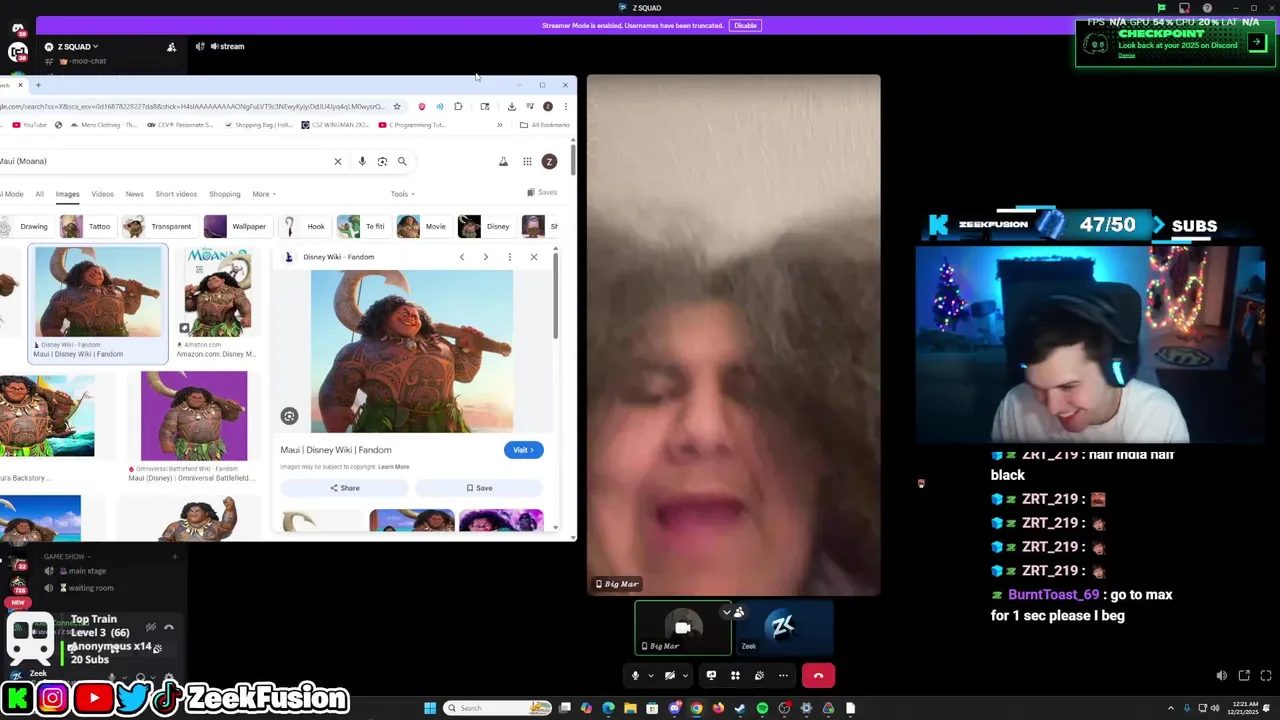The width and height of the screenshot is (1280, 720).
Task: Show hidden system tray icons
Action: [x=1171, y=708]
